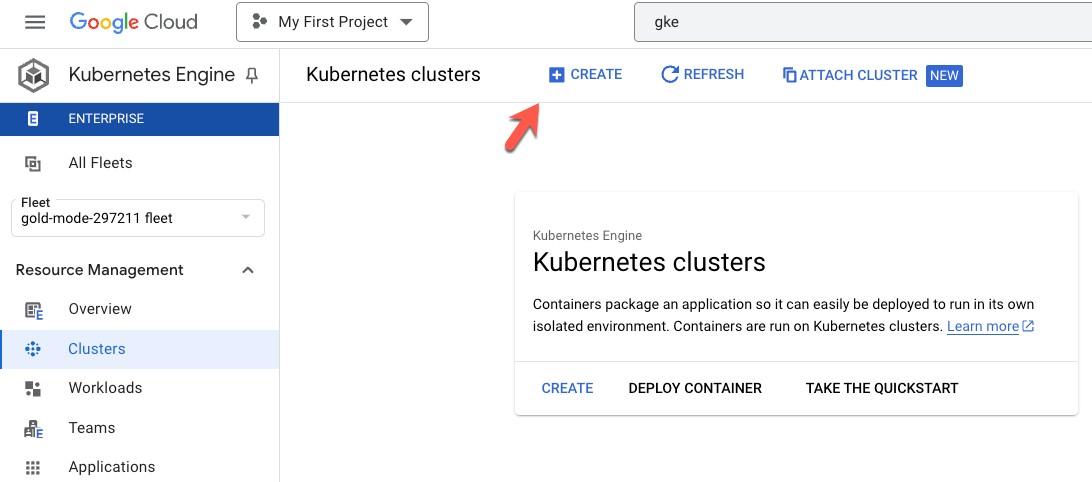This screenshot has width=1092, height=482.
Task: Click the Resource Management section label
Action: click(100, 270)
